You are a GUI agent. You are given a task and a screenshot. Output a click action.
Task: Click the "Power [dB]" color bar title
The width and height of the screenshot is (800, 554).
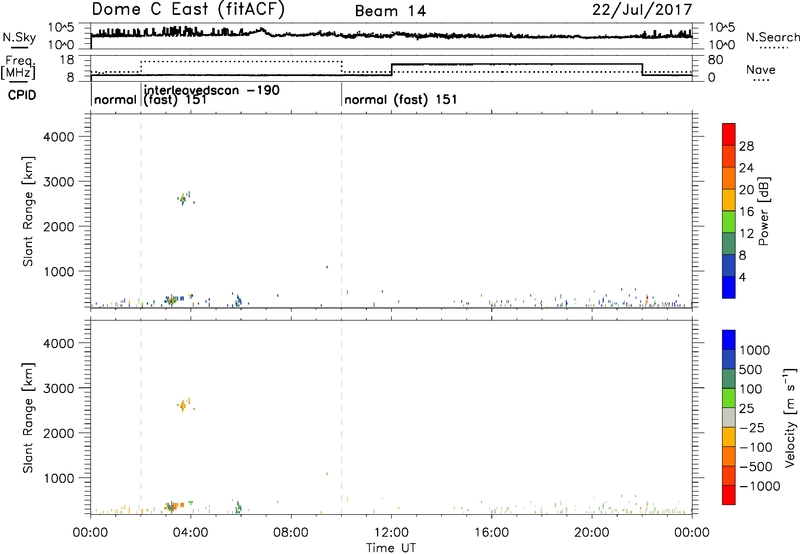763,211
